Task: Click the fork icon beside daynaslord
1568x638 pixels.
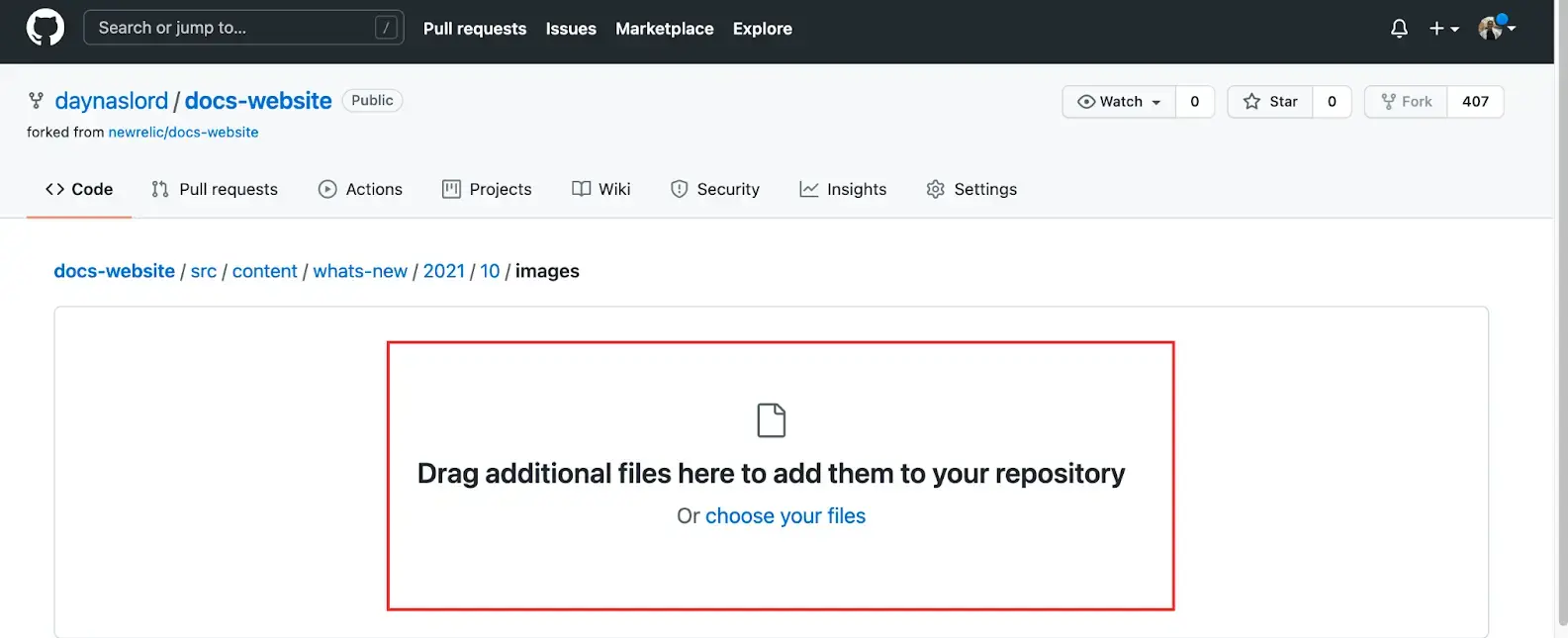Action: tap(37, 101)
